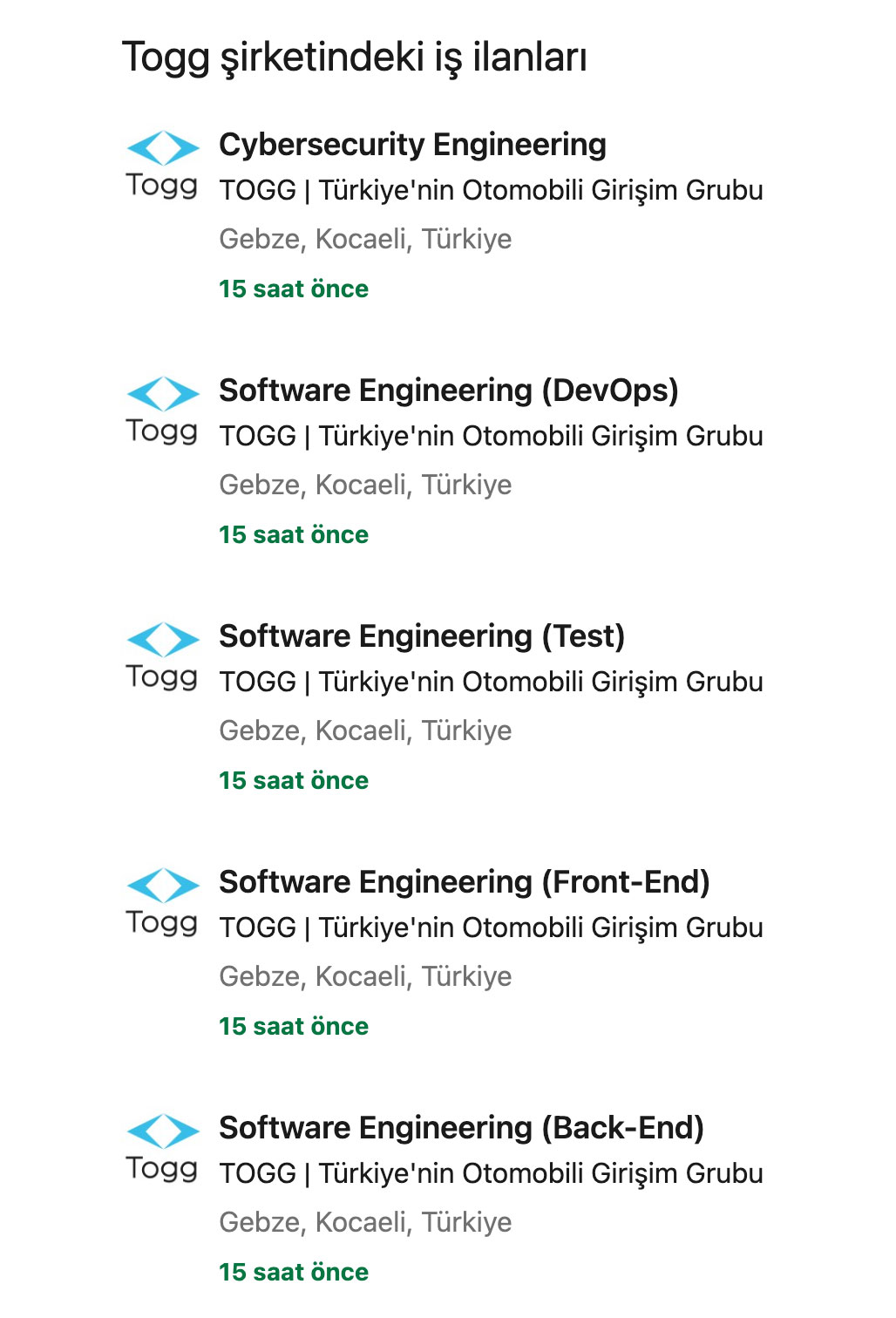Click the "Togg şirketindeki iş ilanları" heading
The height and width of the screenshot is (1318, 896).
tap(354, 58)
